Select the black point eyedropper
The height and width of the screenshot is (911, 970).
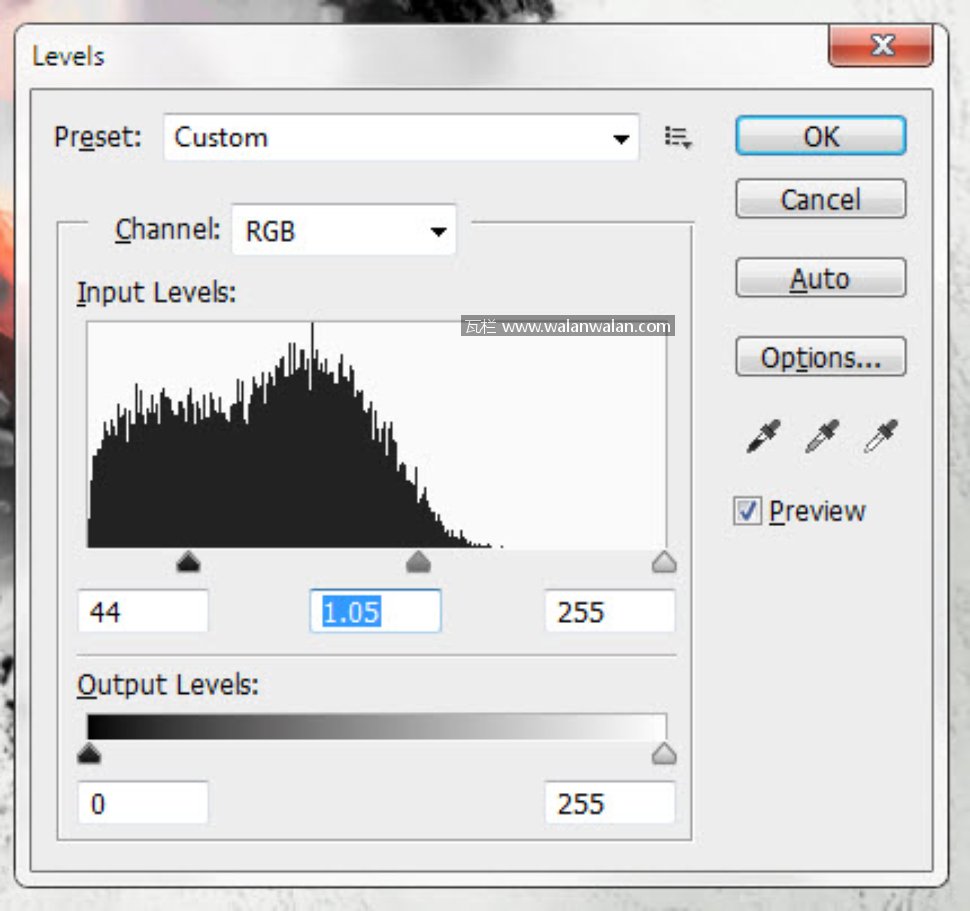click(763, 437)
